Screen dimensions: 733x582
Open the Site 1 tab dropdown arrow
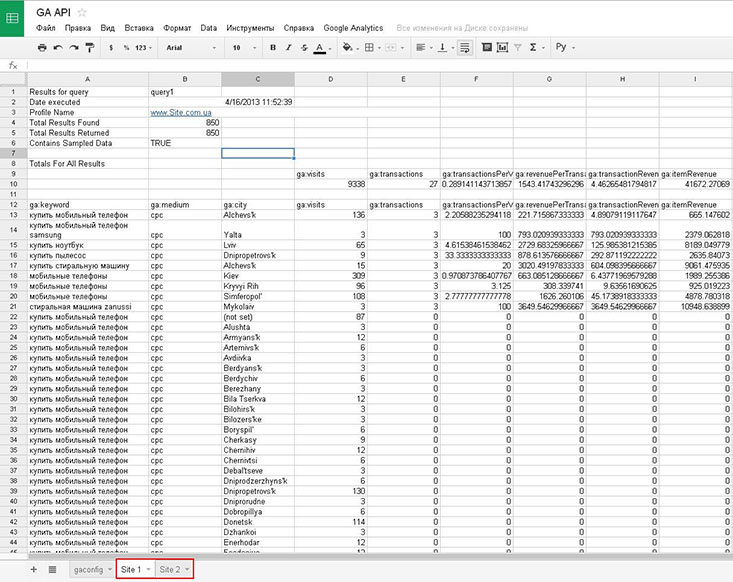pyautogui.click(x=149, y=569)
